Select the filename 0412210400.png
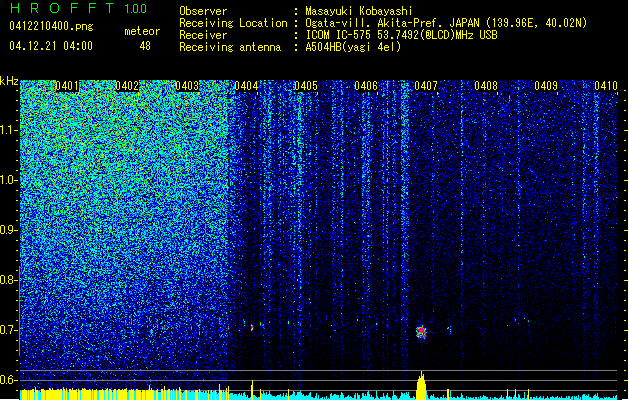Image resolution: width=629 pixels, height=400 pixels. click(x=51, y=27)
